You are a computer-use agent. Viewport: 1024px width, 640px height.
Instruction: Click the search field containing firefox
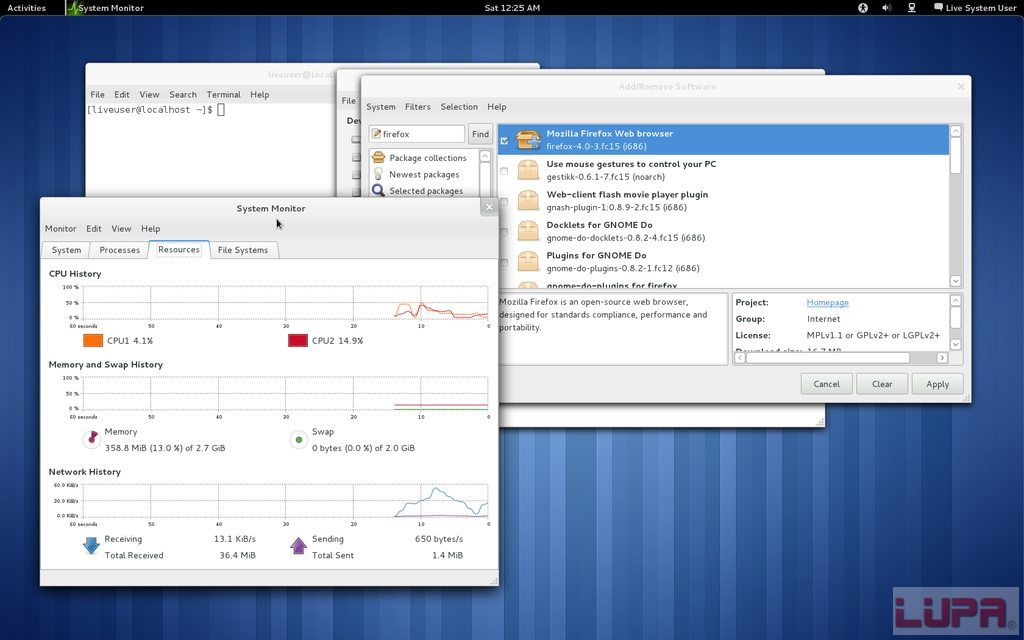click(417, 134)
